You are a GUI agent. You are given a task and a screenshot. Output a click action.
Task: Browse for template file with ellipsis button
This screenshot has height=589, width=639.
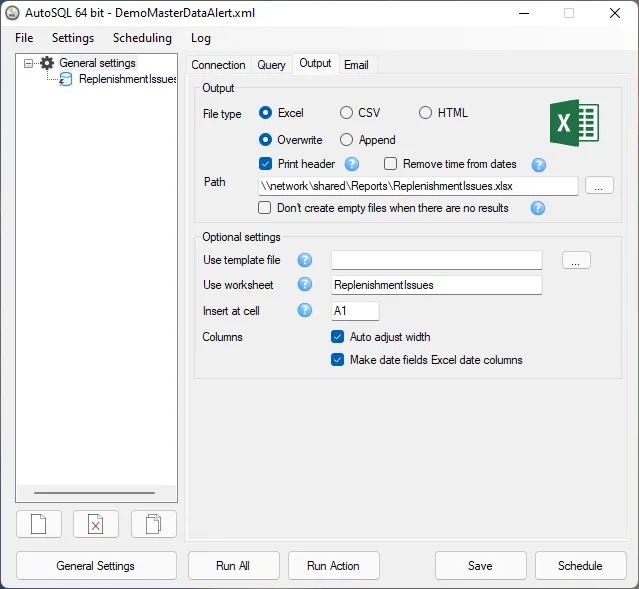tap(576, 260)
